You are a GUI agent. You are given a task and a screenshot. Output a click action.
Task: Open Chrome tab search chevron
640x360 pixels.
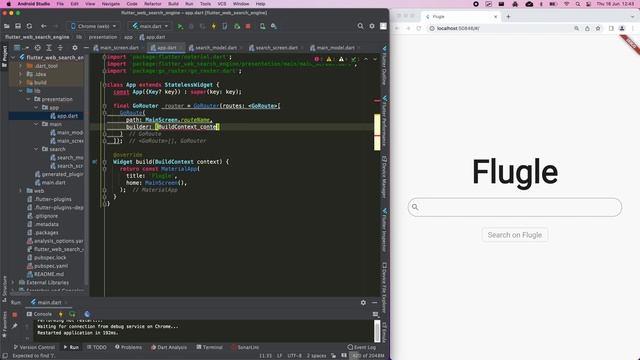coord(632,17)
